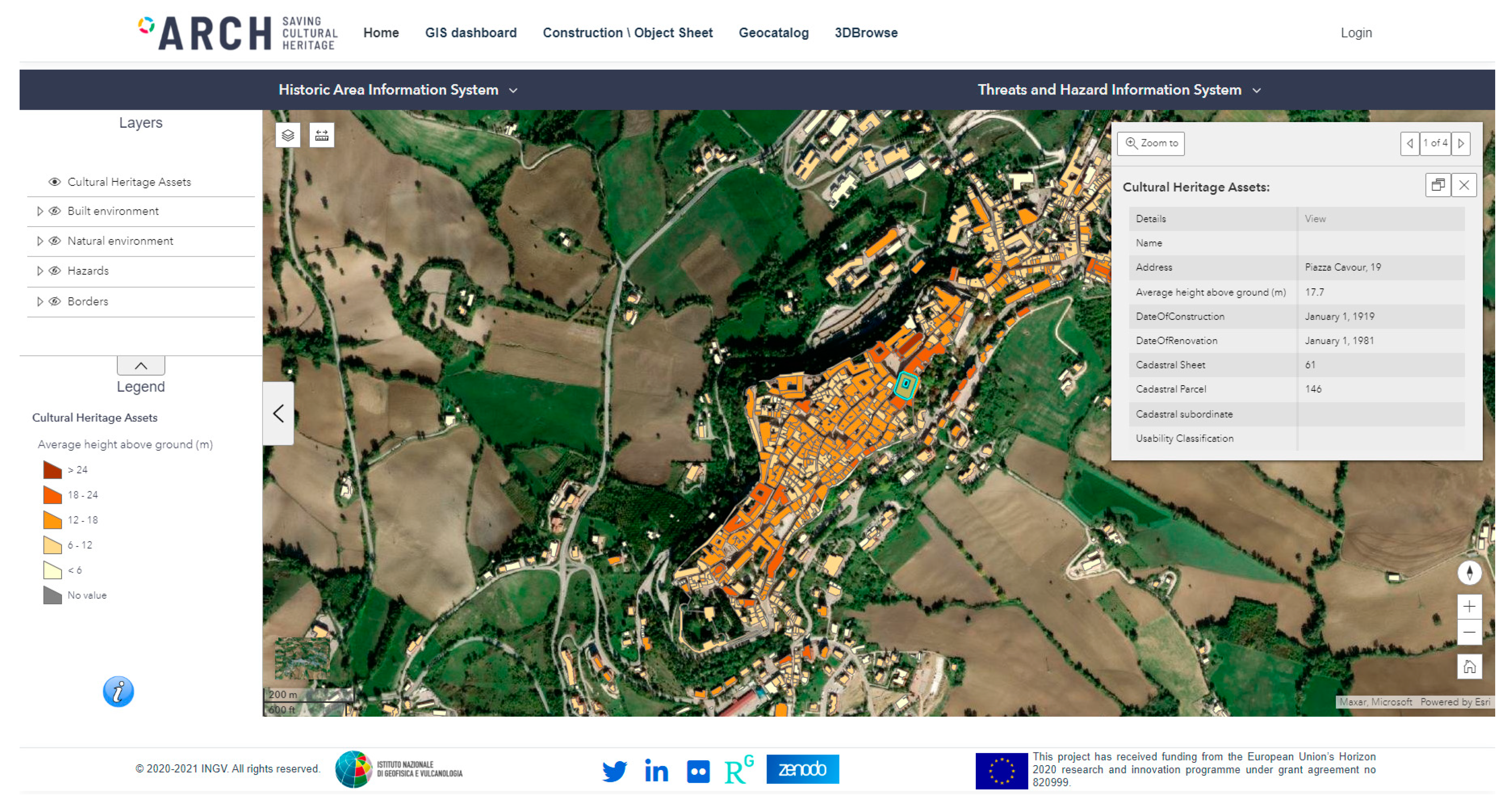Expand the Built environment layer group
The width and height of the screenshot is (1512, 804).
pos(39,211)
